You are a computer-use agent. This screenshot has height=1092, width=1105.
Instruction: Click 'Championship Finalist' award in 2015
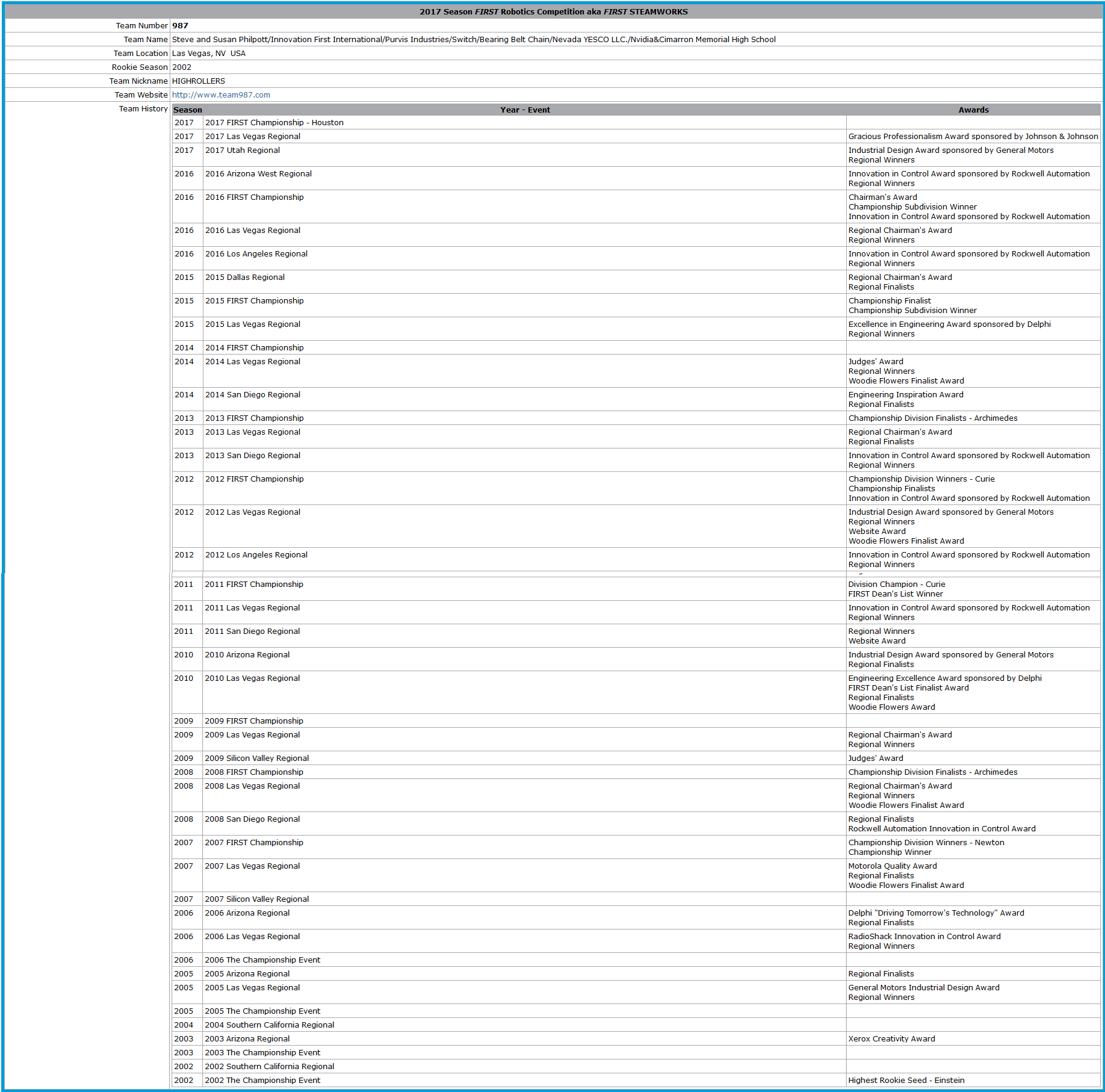(x=890, y=301)
